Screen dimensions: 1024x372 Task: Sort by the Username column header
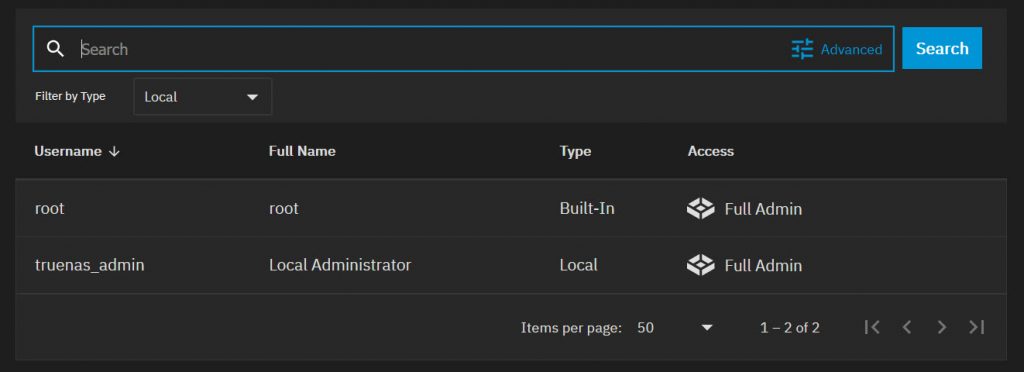pyautogui.click(x=68, y=151)
